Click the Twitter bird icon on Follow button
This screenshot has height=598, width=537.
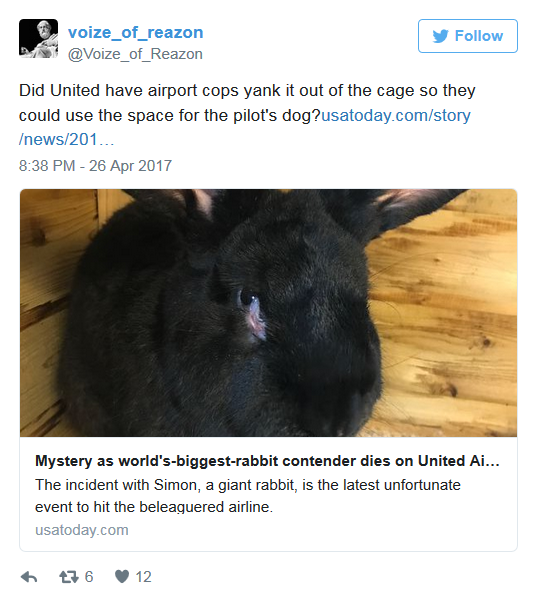(x=441, y=36)
